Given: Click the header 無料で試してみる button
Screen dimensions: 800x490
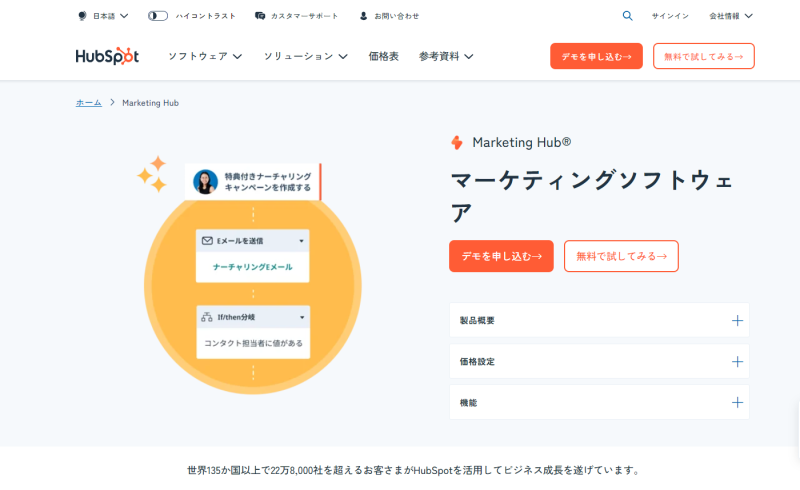Looking at the screenshot, I should pos(704,56).
